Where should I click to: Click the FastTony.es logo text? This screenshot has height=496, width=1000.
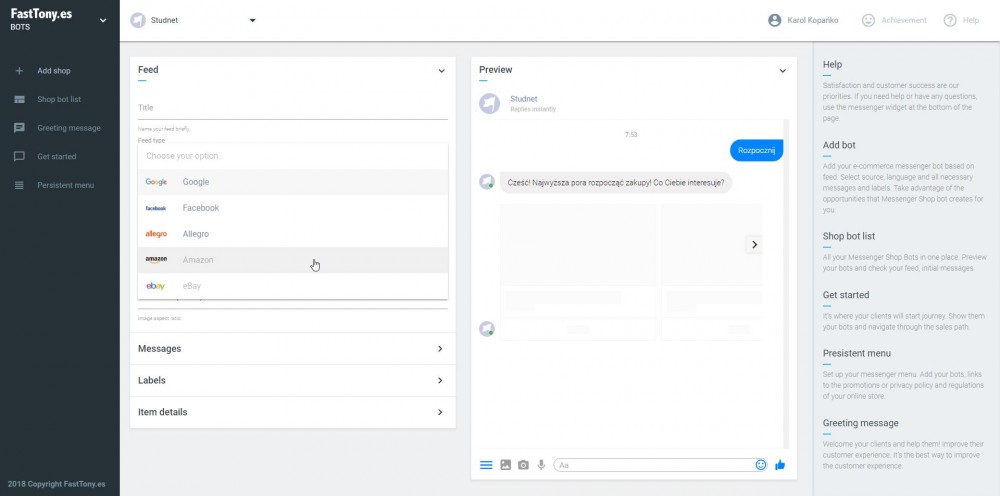pos(41,14)
